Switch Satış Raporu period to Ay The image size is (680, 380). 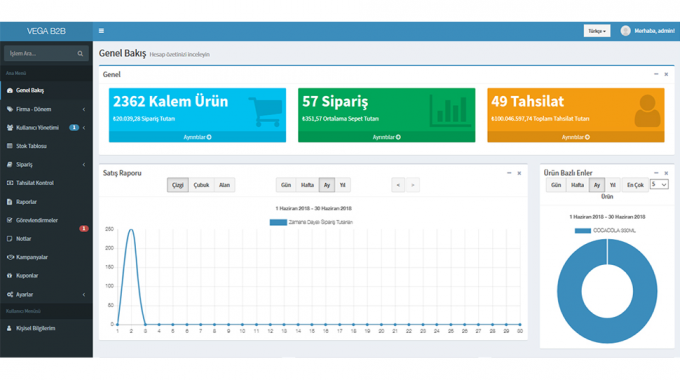327,185
